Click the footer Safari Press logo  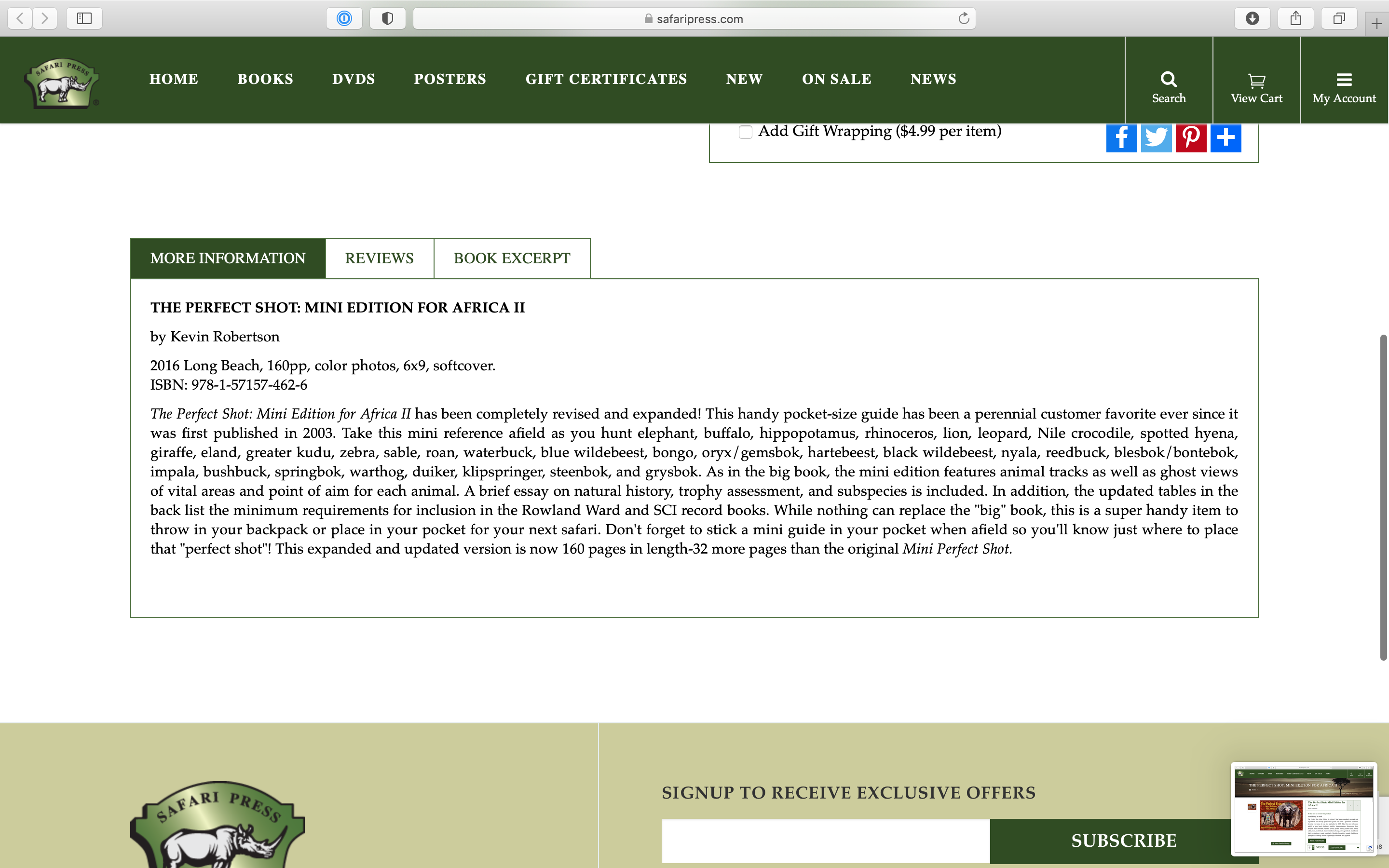[x=218, y=825]
